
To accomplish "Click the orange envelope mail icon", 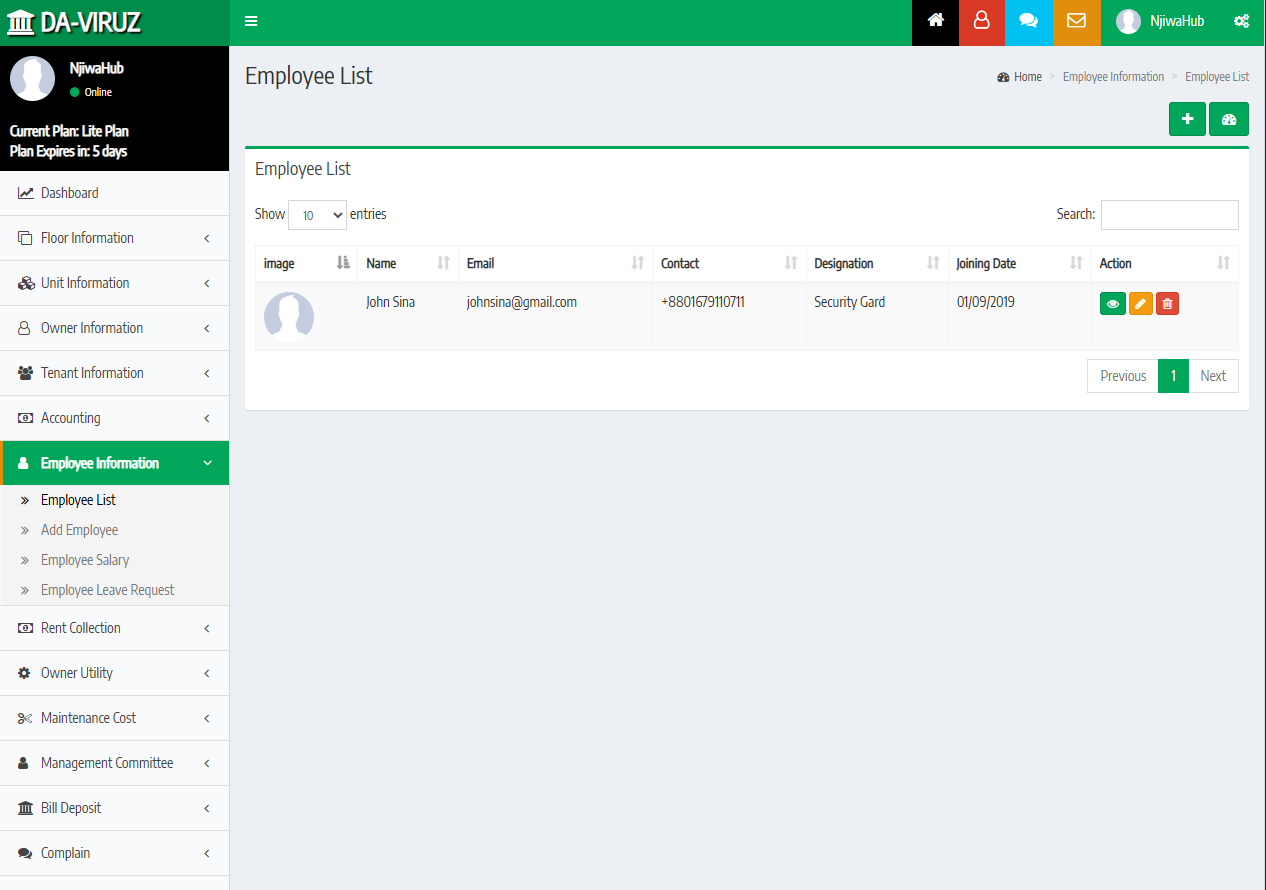I will point(1076,21).
